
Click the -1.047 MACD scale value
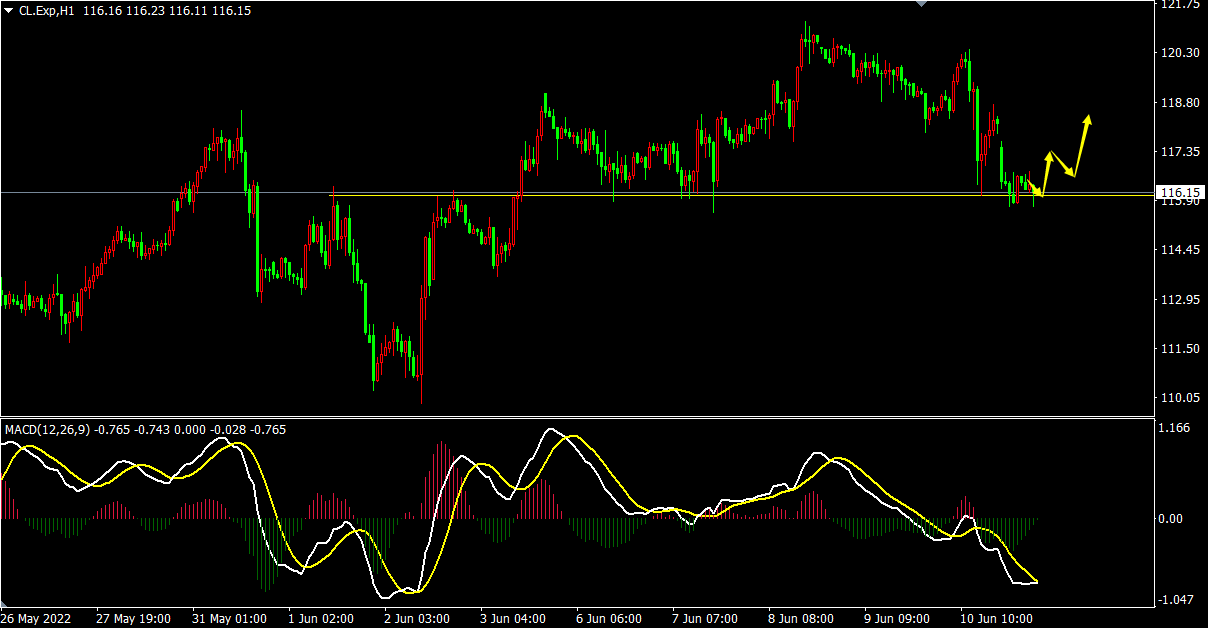pos(1176,599)
